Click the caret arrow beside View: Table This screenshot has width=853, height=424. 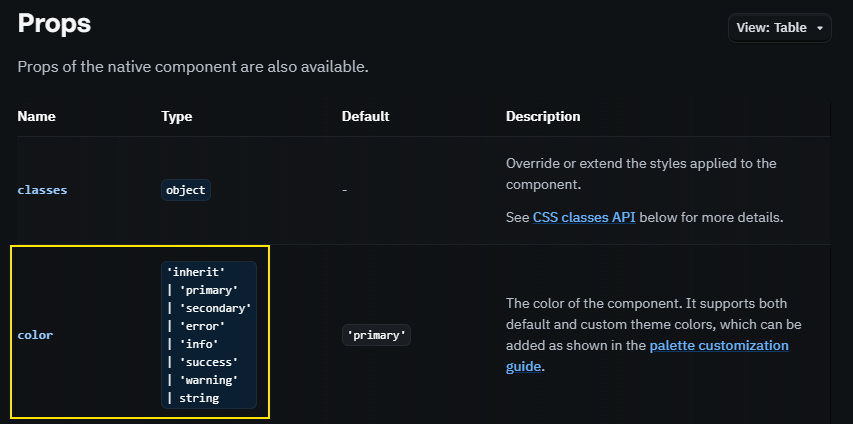820,28
